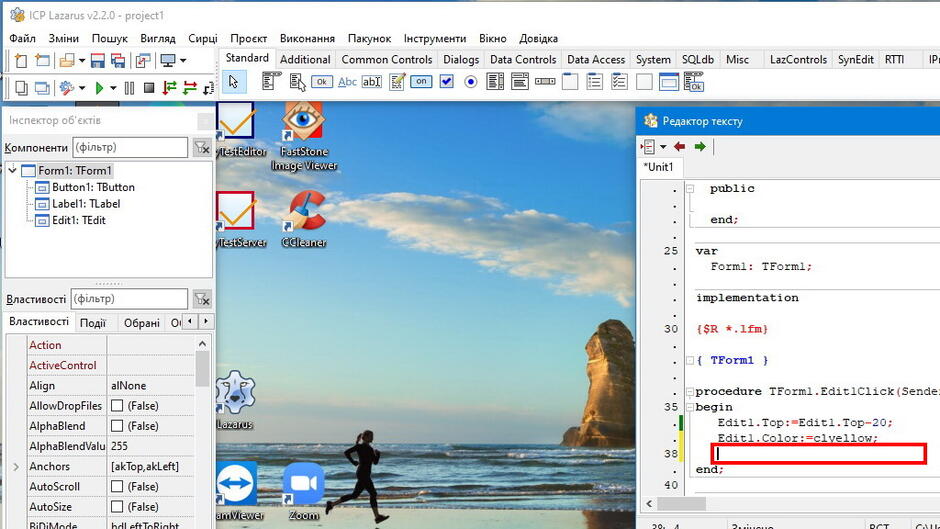The image size is (940, 529).
Task: Open build mode gear dropdown arrow
Action: (82, 88)
